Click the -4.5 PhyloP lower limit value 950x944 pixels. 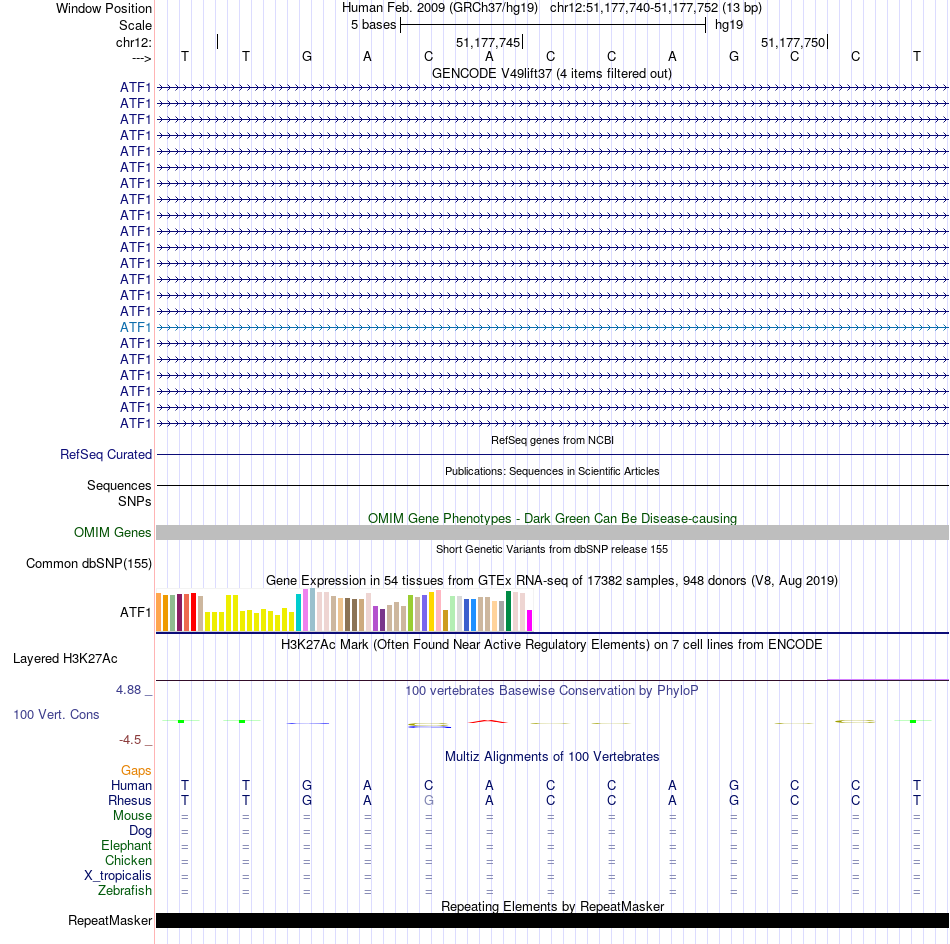(x=130, y=739)
